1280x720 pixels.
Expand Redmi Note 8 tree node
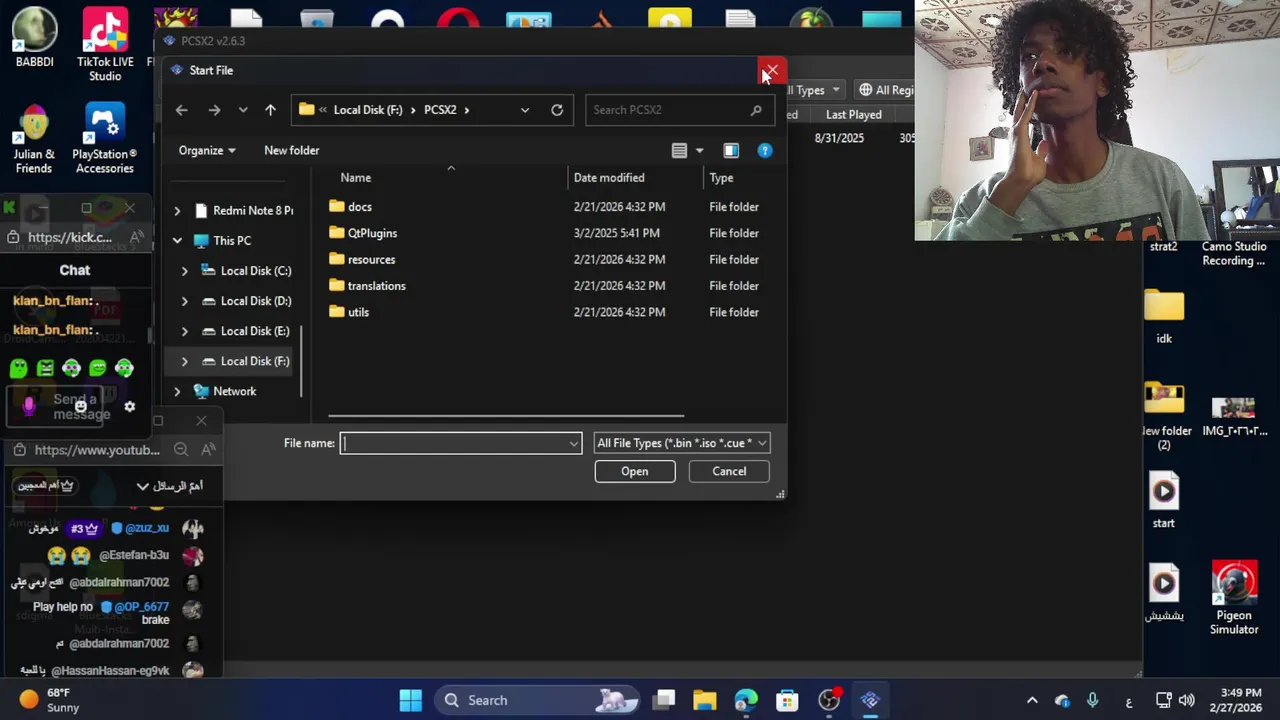(x=177, y=211)
